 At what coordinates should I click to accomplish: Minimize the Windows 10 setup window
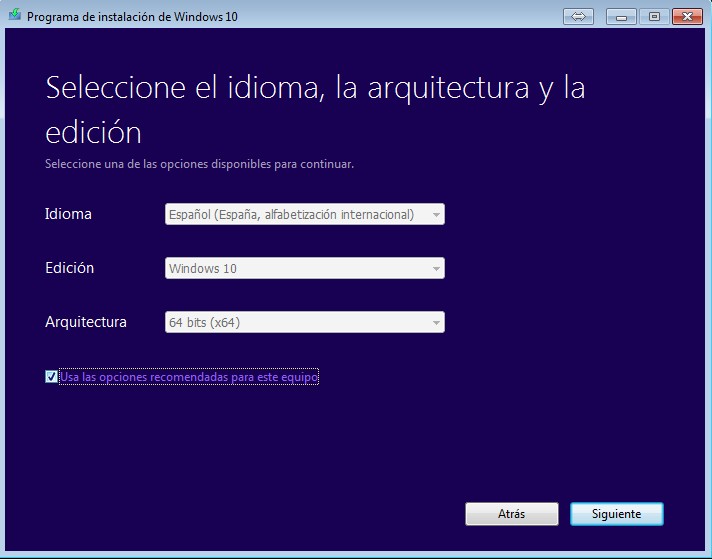pyautogui.click(x=624, y=16)
